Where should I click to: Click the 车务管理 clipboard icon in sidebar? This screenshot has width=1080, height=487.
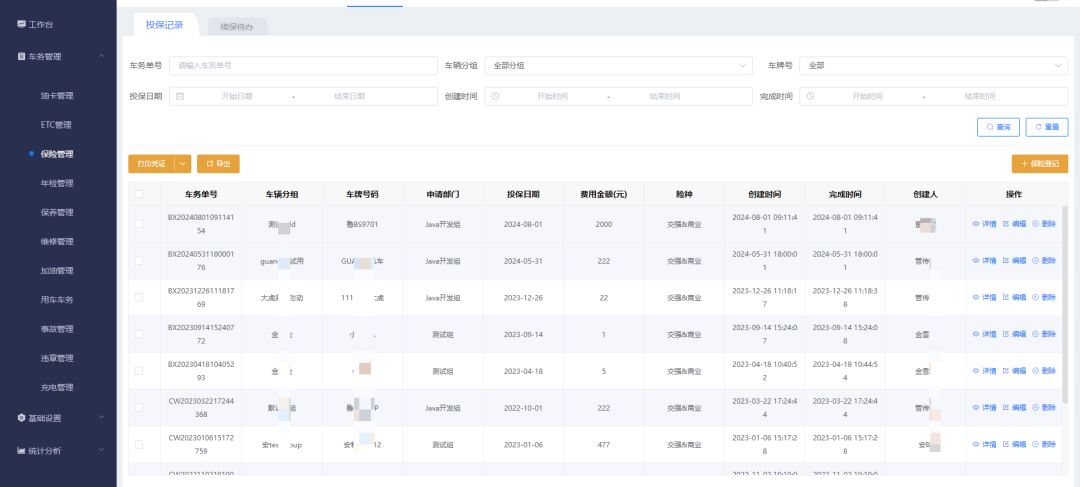21,56
